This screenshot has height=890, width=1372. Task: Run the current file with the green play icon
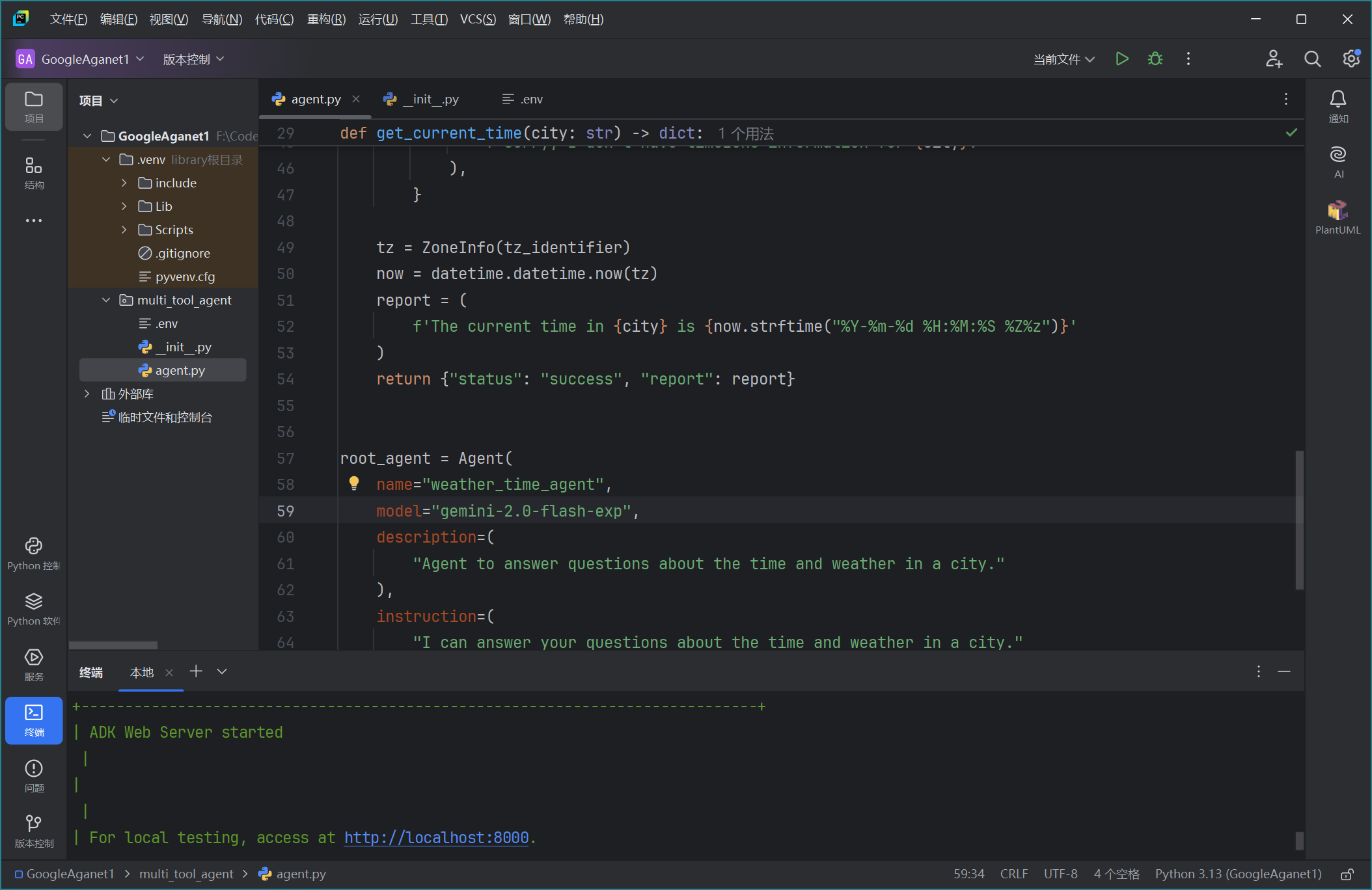pyautogui.click(x=1121, y=59)
